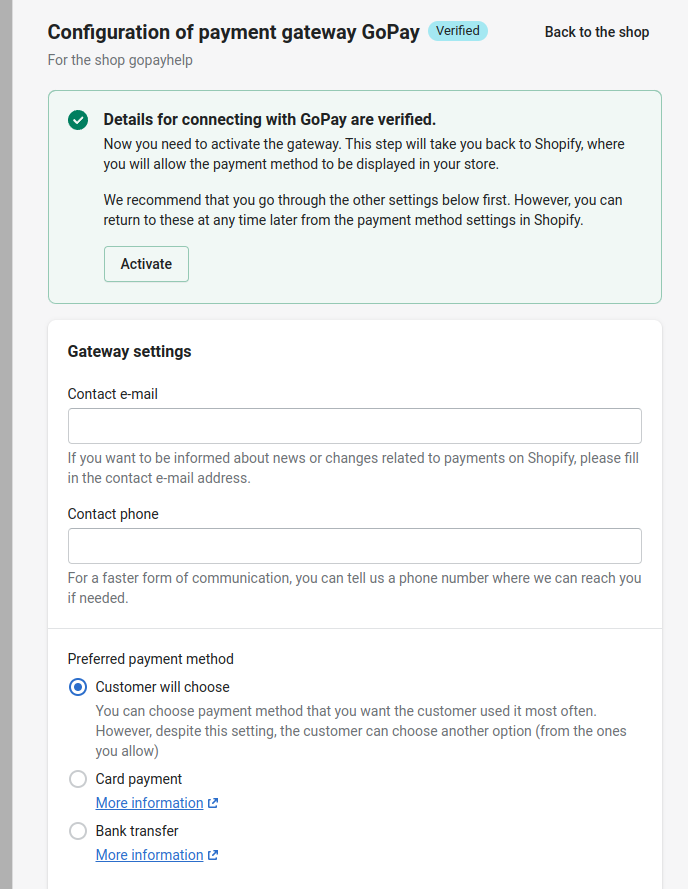The height and width of the screenshot is (889, 688).
Task: Open More information under Bank transfer
Action: (x=149, y=855)
